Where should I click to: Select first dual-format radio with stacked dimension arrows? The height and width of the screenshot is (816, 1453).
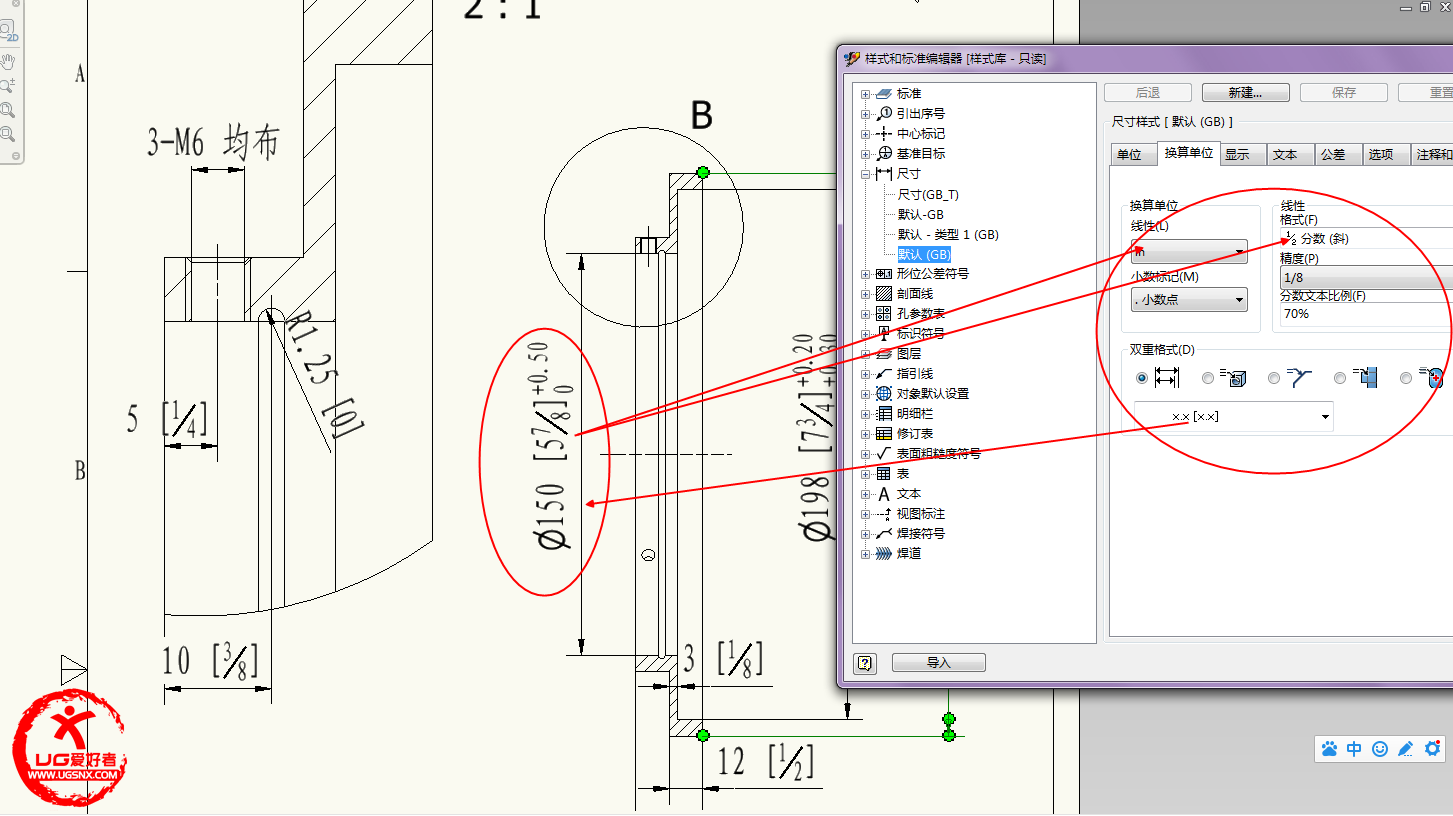pos(1143,378)
